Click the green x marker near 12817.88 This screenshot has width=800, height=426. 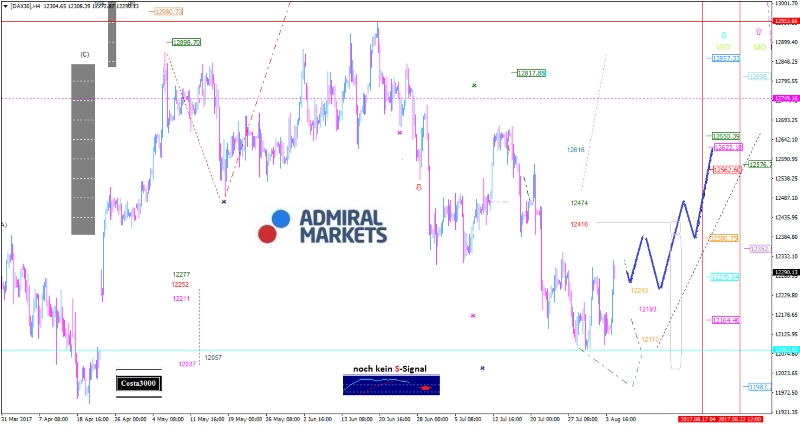coord(474,86)
